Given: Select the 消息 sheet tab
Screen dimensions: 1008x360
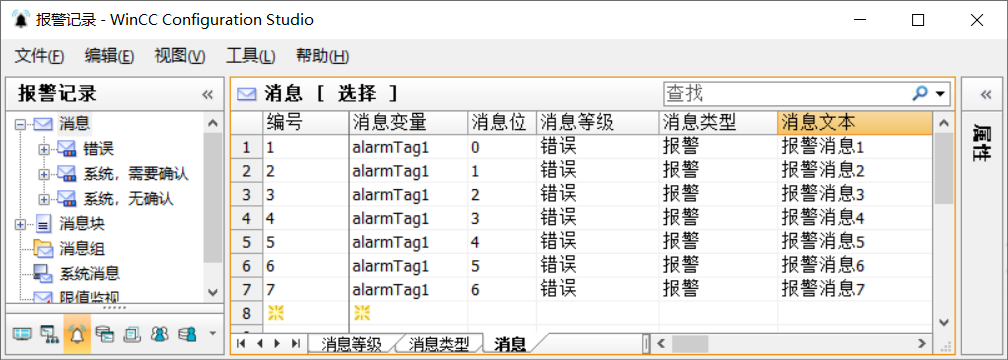Looking at the screenshot, I should point(510,345).
